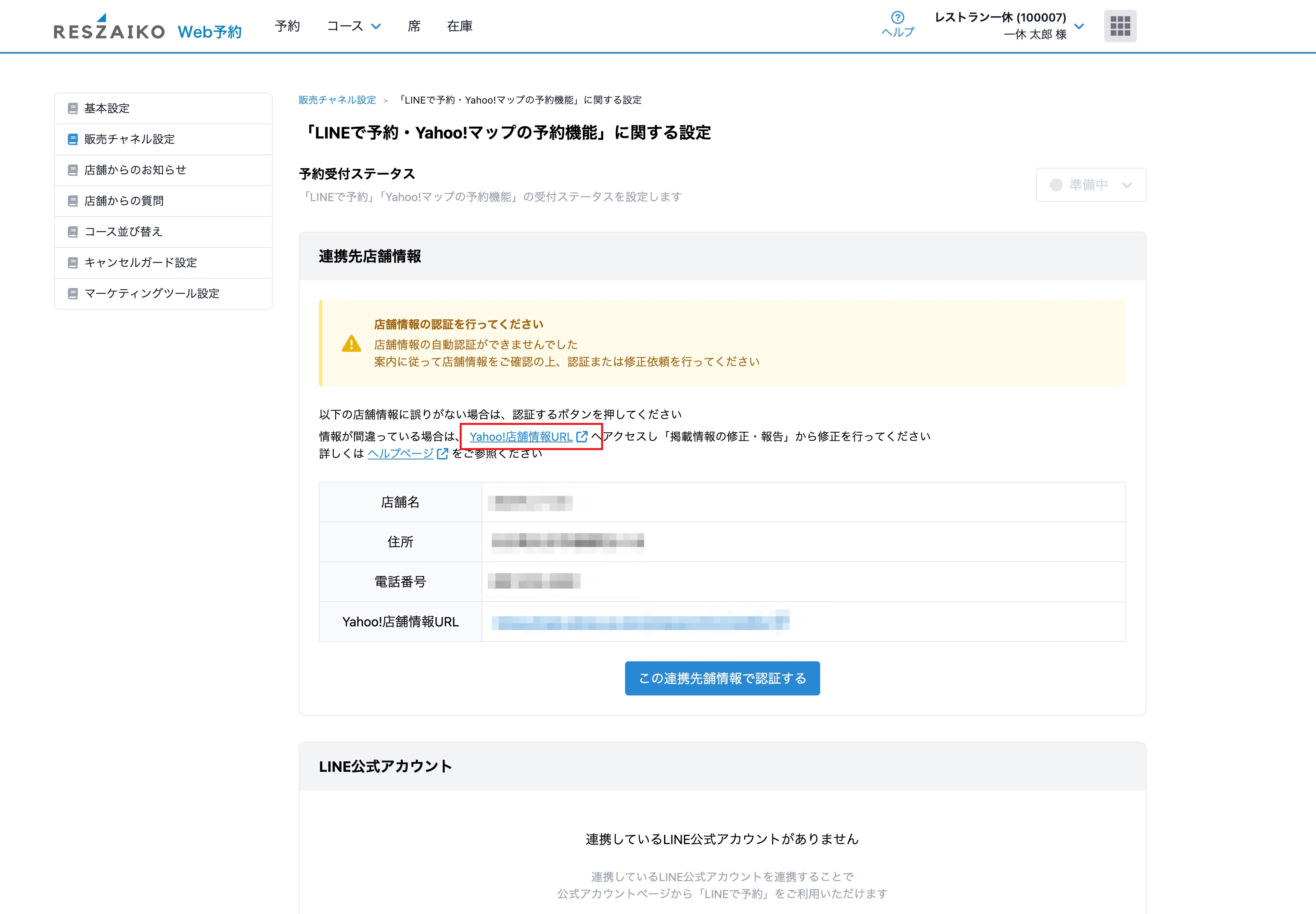This screenshot has width=1316, height=914.
Task: Click the 販売チャネル設定 sidebar icon
Action: [73, 139]
